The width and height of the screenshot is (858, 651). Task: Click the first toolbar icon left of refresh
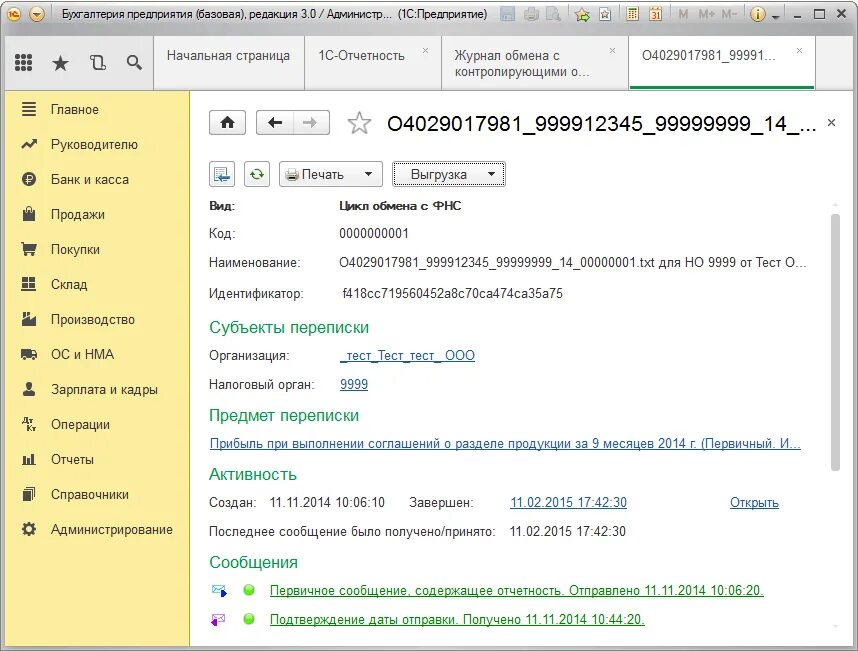tap(222, 175)
